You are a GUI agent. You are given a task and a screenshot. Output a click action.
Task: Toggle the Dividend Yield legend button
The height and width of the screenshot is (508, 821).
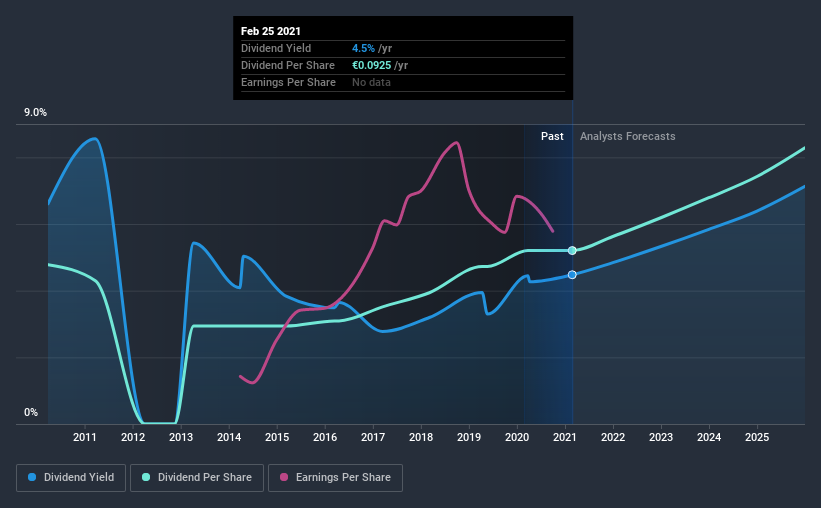point(71,478)
